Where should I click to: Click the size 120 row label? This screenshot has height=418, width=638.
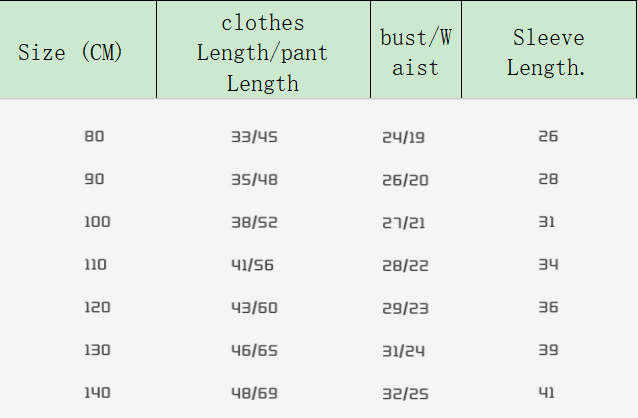(97, 307)
